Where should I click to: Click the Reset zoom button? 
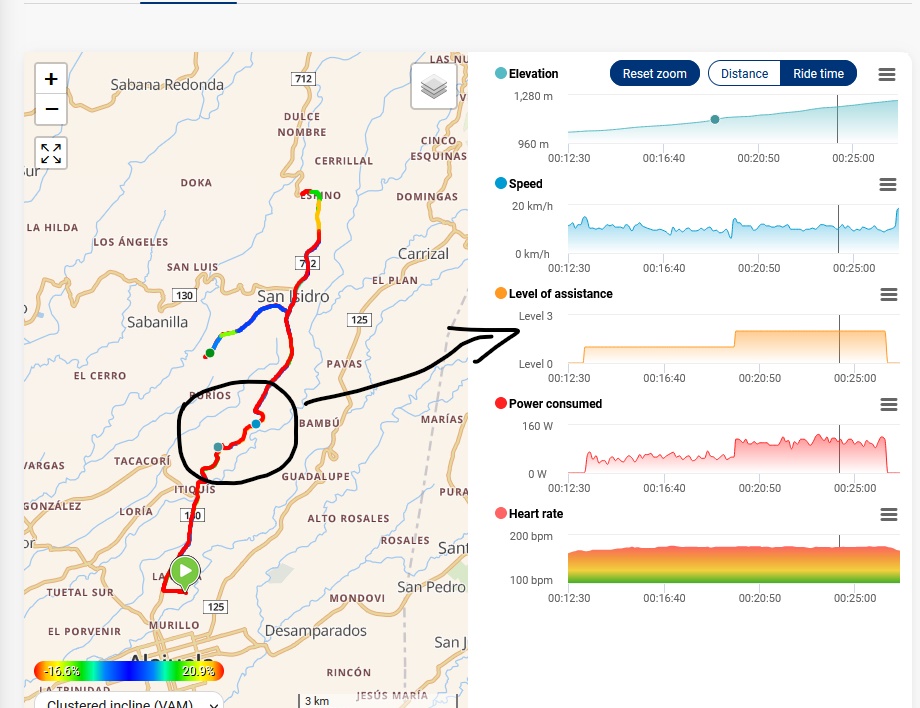click(654, 74)
